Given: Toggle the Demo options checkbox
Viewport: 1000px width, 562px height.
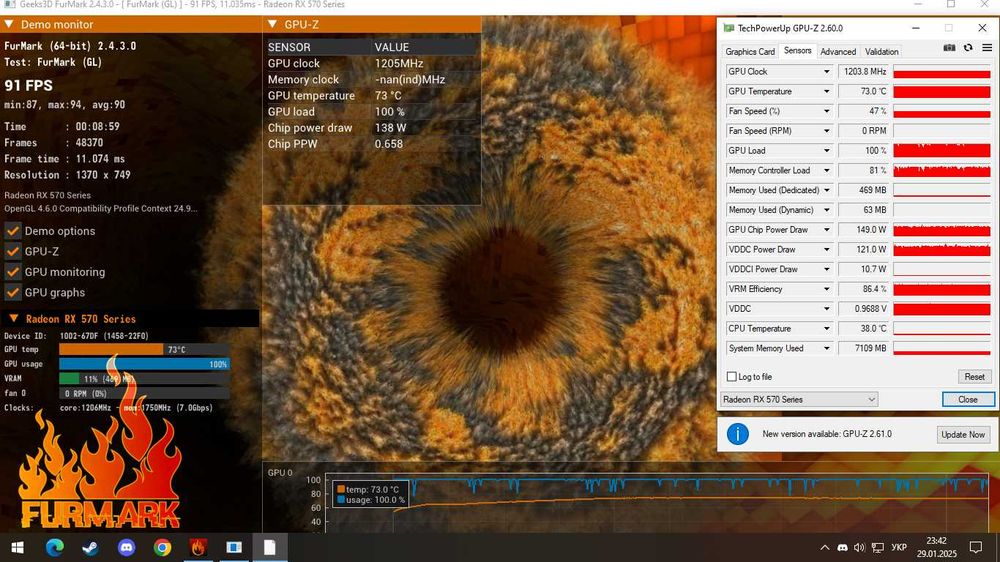Looking at the screenshot, I should tap(13, 231).
